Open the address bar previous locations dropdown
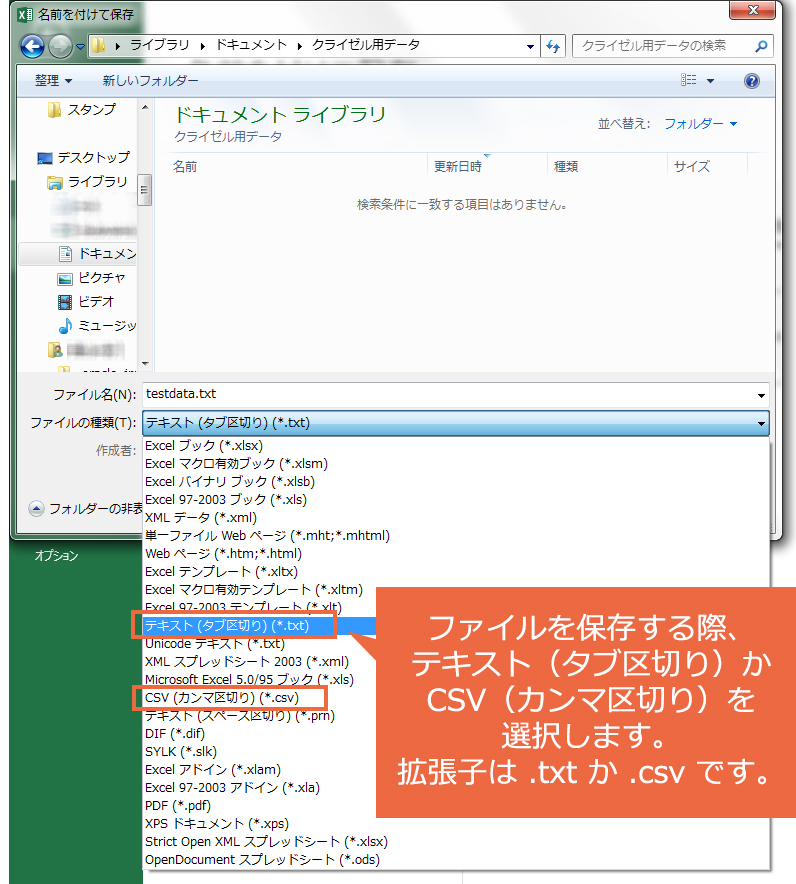Viewport: 796px width, 884px height. tap(530, 47)
